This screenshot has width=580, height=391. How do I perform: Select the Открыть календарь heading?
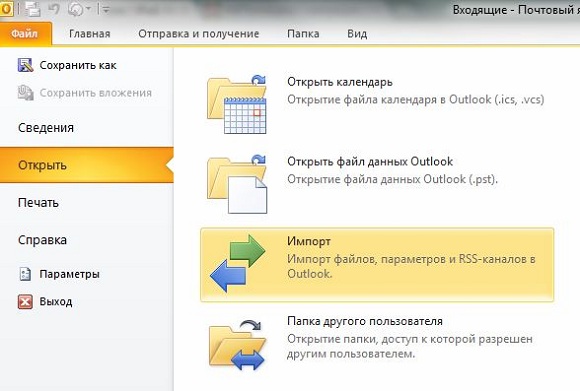pos(340,82)
